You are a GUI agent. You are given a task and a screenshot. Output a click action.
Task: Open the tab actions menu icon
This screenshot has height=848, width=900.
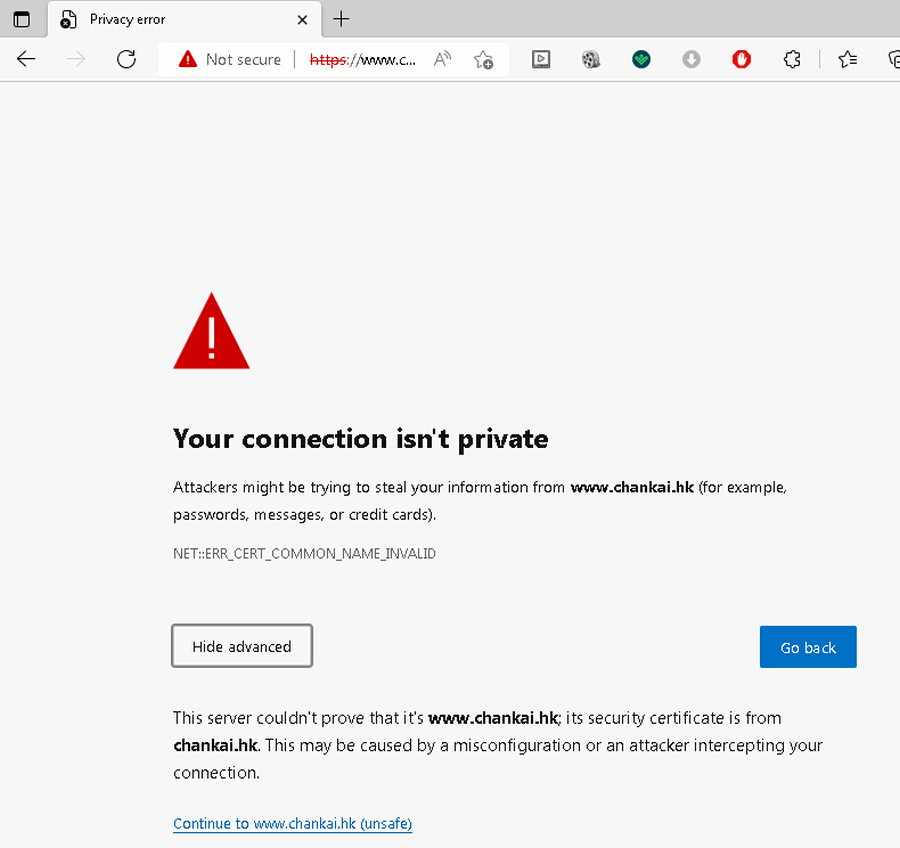pos(21,19)
